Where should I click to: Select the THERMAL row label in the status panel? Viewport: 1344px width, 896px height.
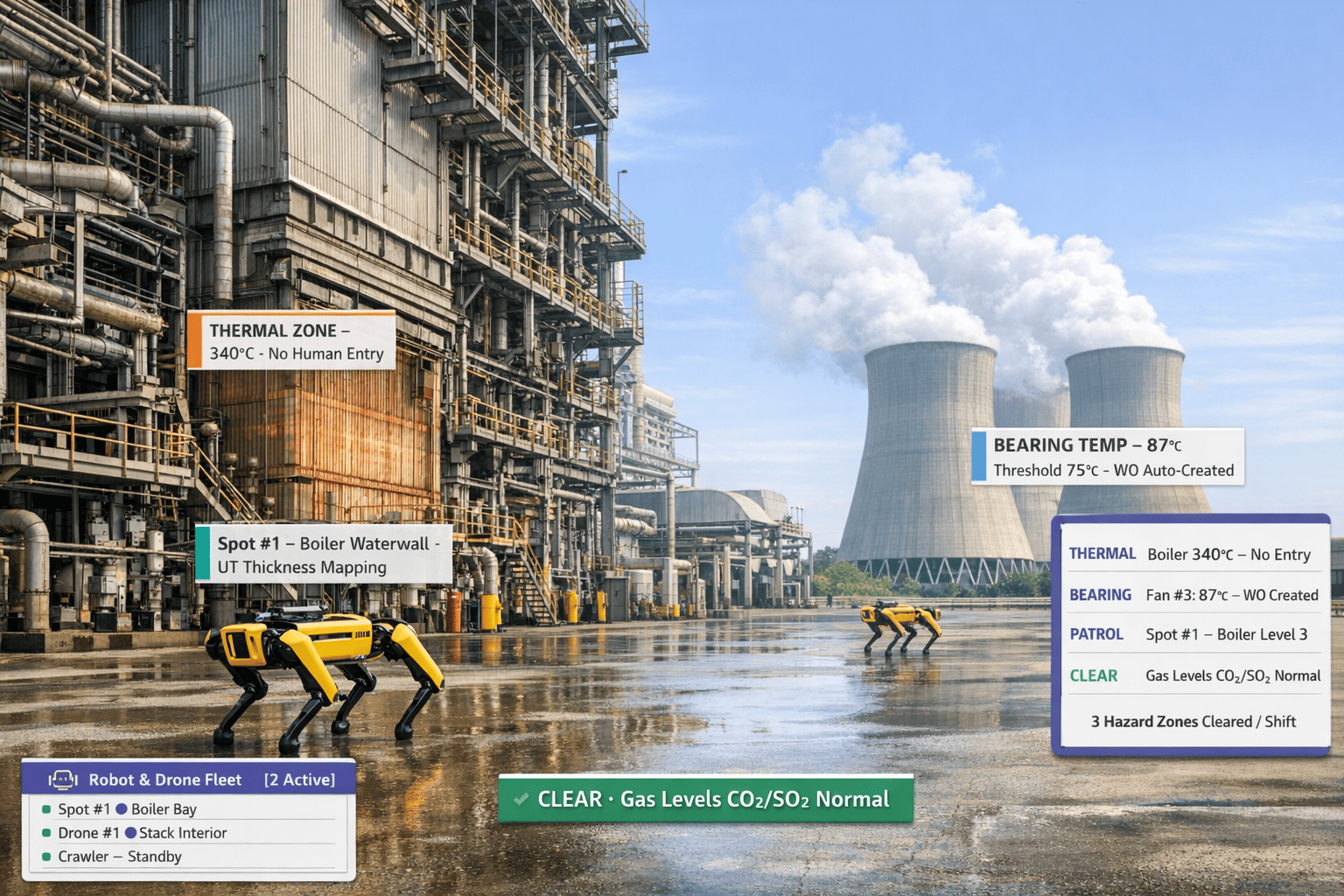click(1102, 553)
